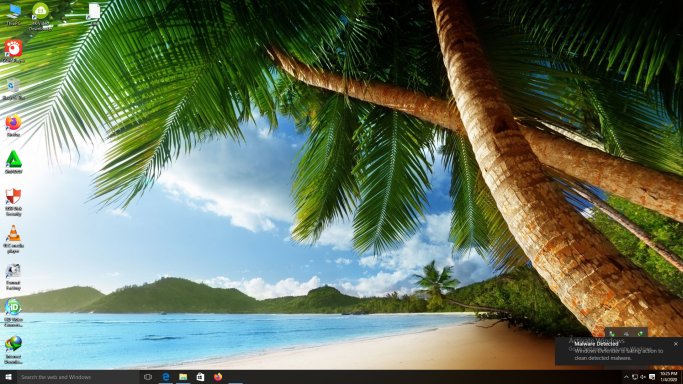Open the Windows Start menu

[x=8, y=377]
